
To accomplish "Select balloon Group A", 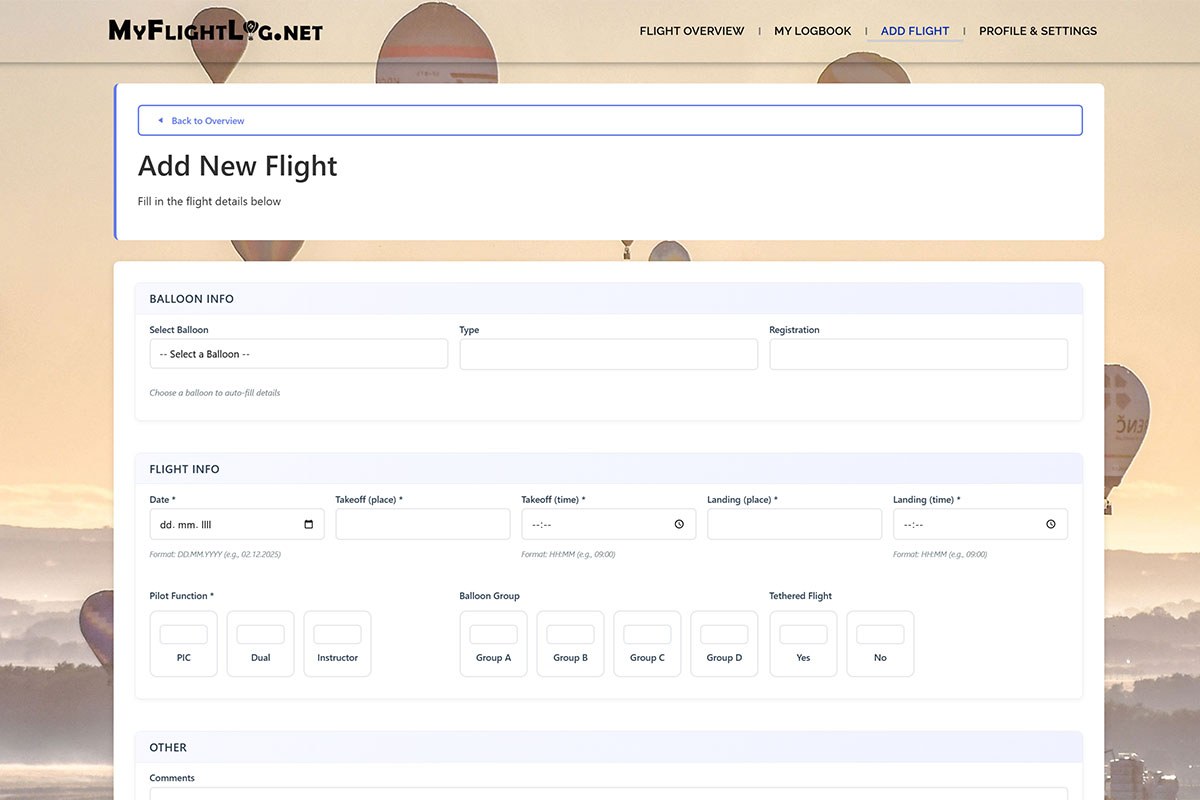I will (493, 643).
